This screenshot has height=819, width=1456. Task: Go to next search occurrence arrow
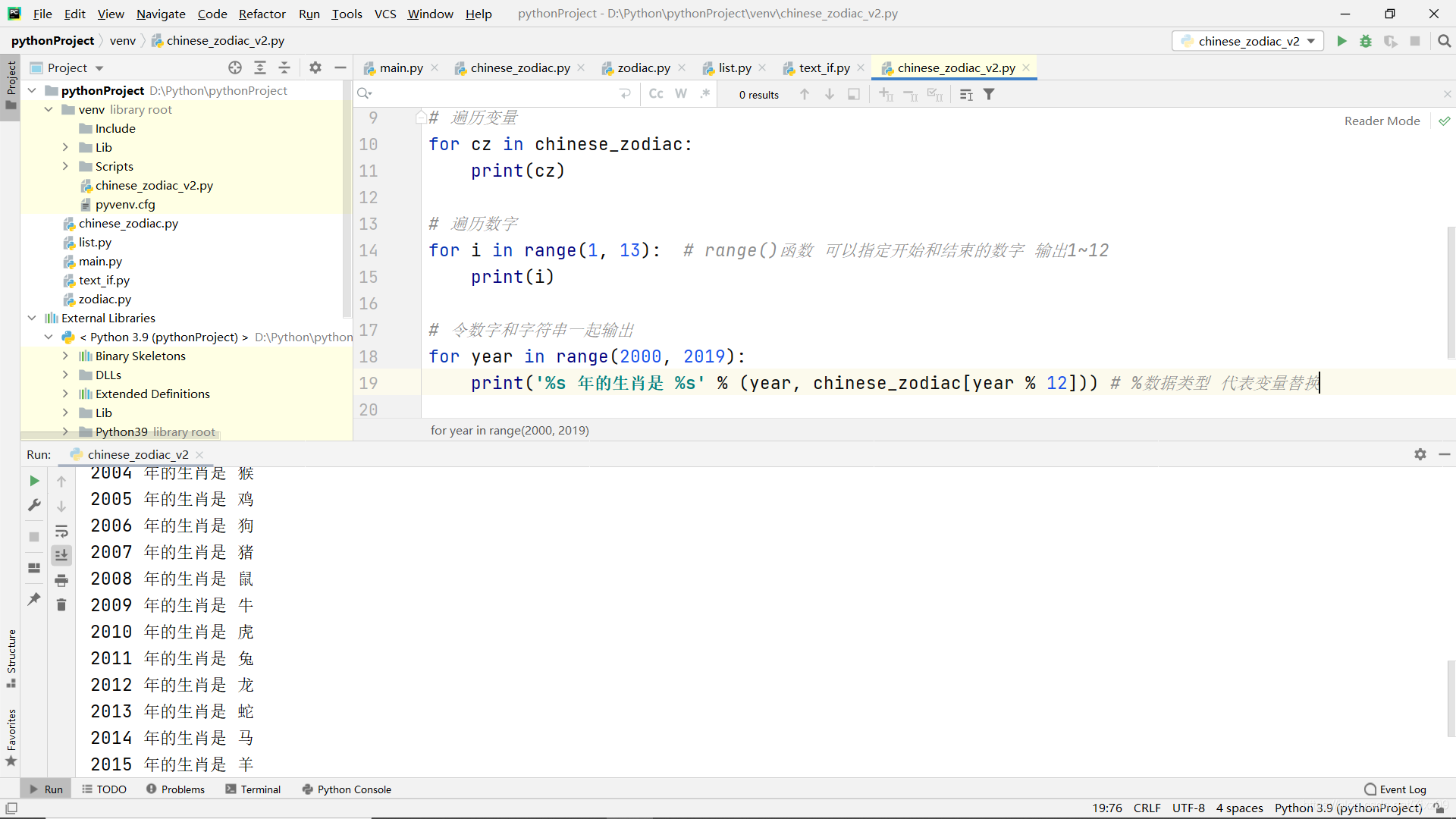click(x=830, y=94)
